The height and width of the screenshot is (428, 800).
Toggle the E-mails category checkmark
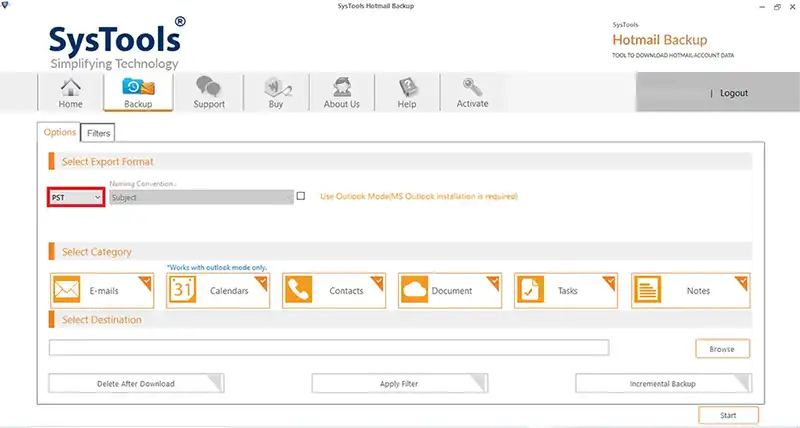click(146, 282)
